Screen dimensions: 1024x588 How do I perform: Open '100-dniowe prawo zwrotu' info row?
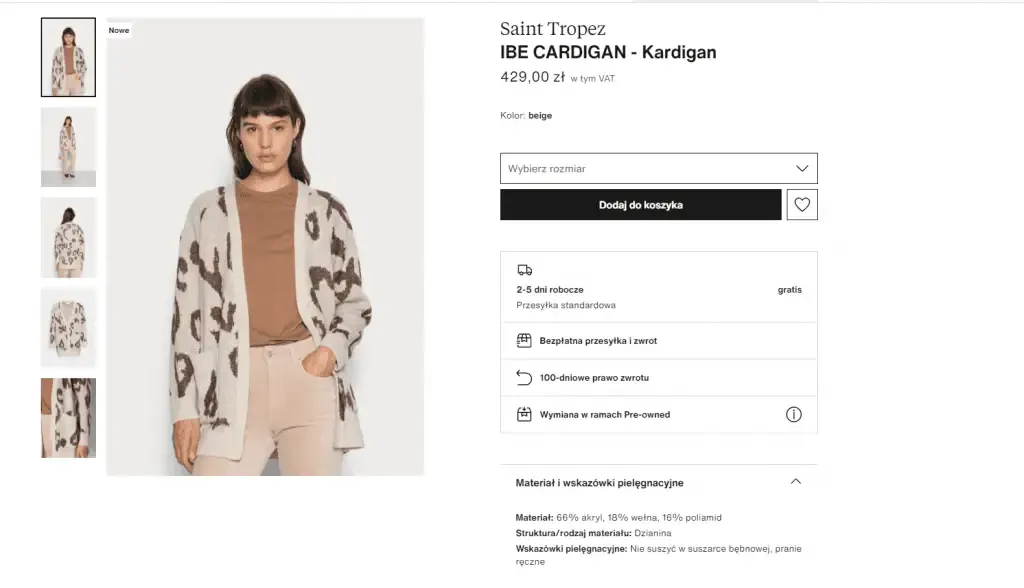pyautogui.click(x=594, y=378)
